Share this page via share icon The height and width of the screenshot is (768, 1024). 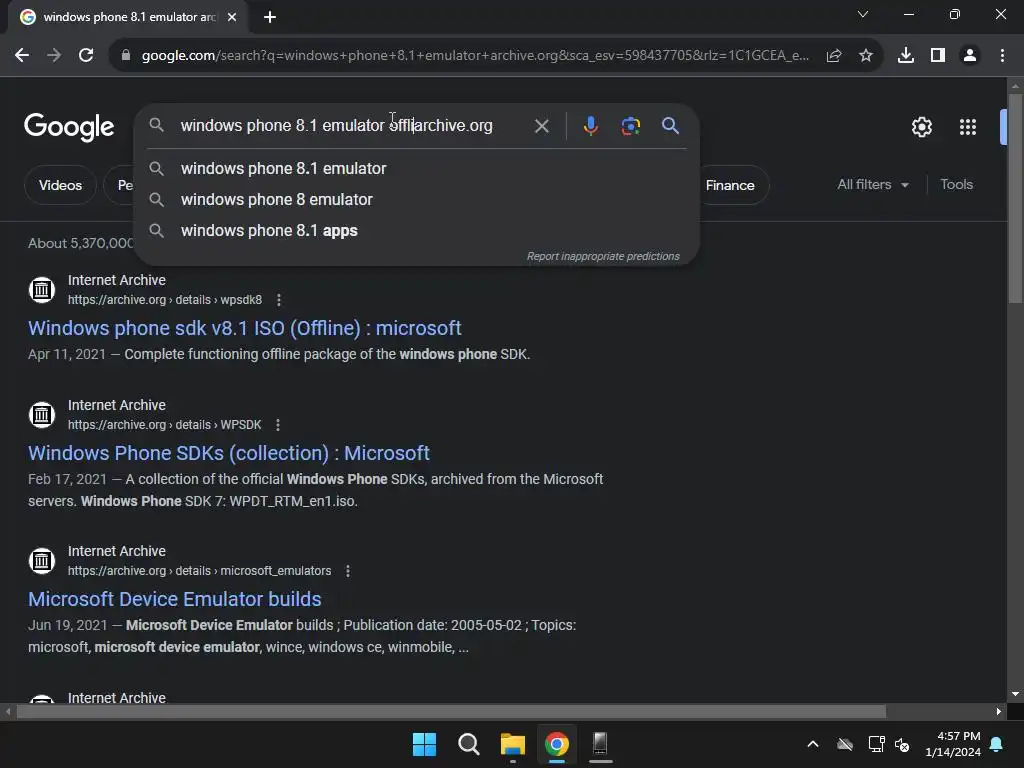tap(834, 56)
